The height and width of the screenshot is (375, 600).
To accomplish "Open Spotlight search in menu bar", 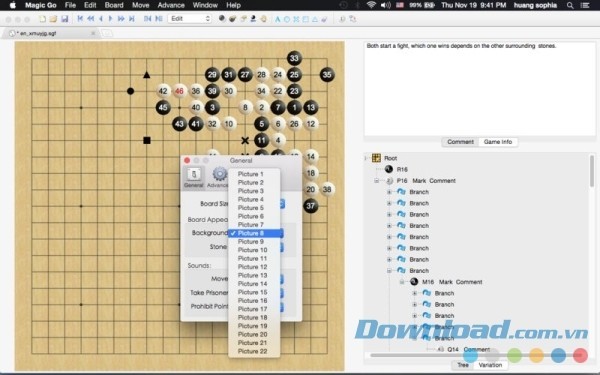I will (x=570, y=5).
